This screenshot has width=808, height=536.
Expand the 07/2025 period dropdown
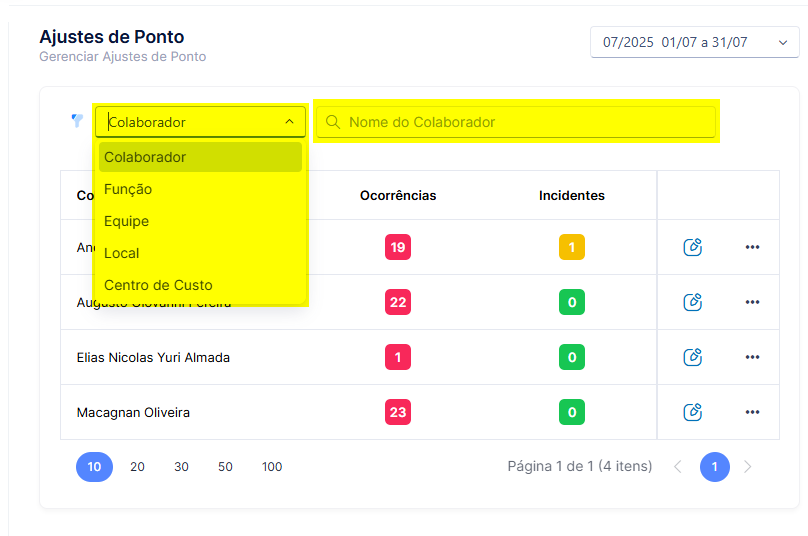(x=695, y=42)
